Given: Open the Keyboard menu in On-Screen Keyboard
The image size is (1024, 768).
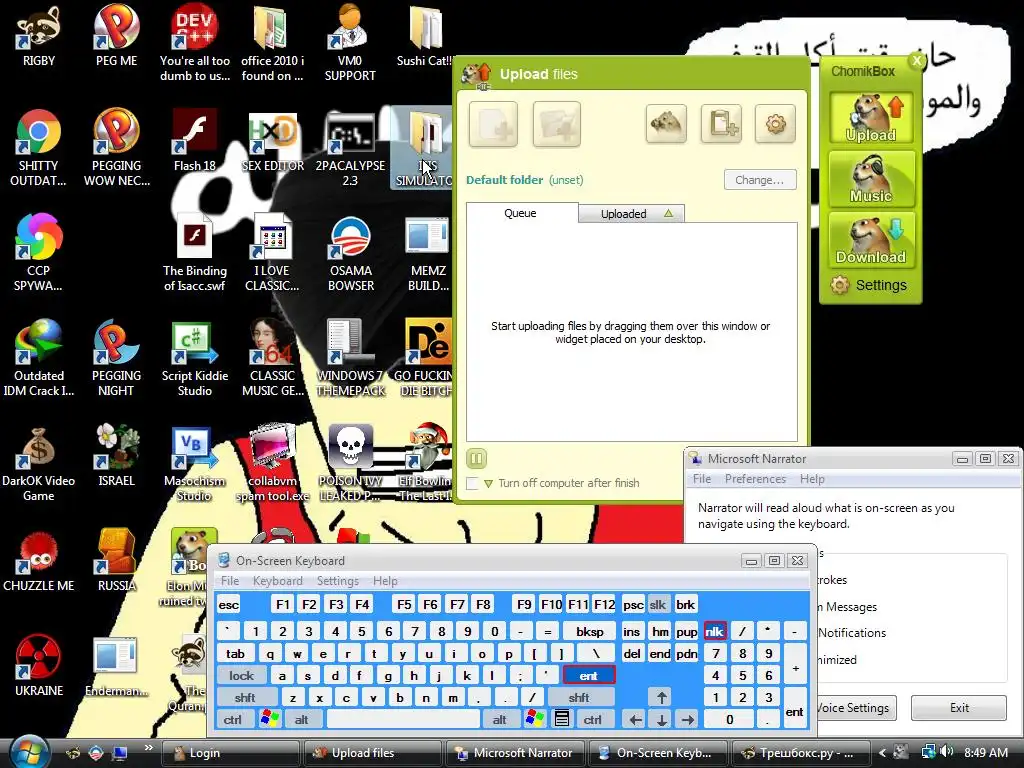Looking at the screenshot, I should coord(278,581).
